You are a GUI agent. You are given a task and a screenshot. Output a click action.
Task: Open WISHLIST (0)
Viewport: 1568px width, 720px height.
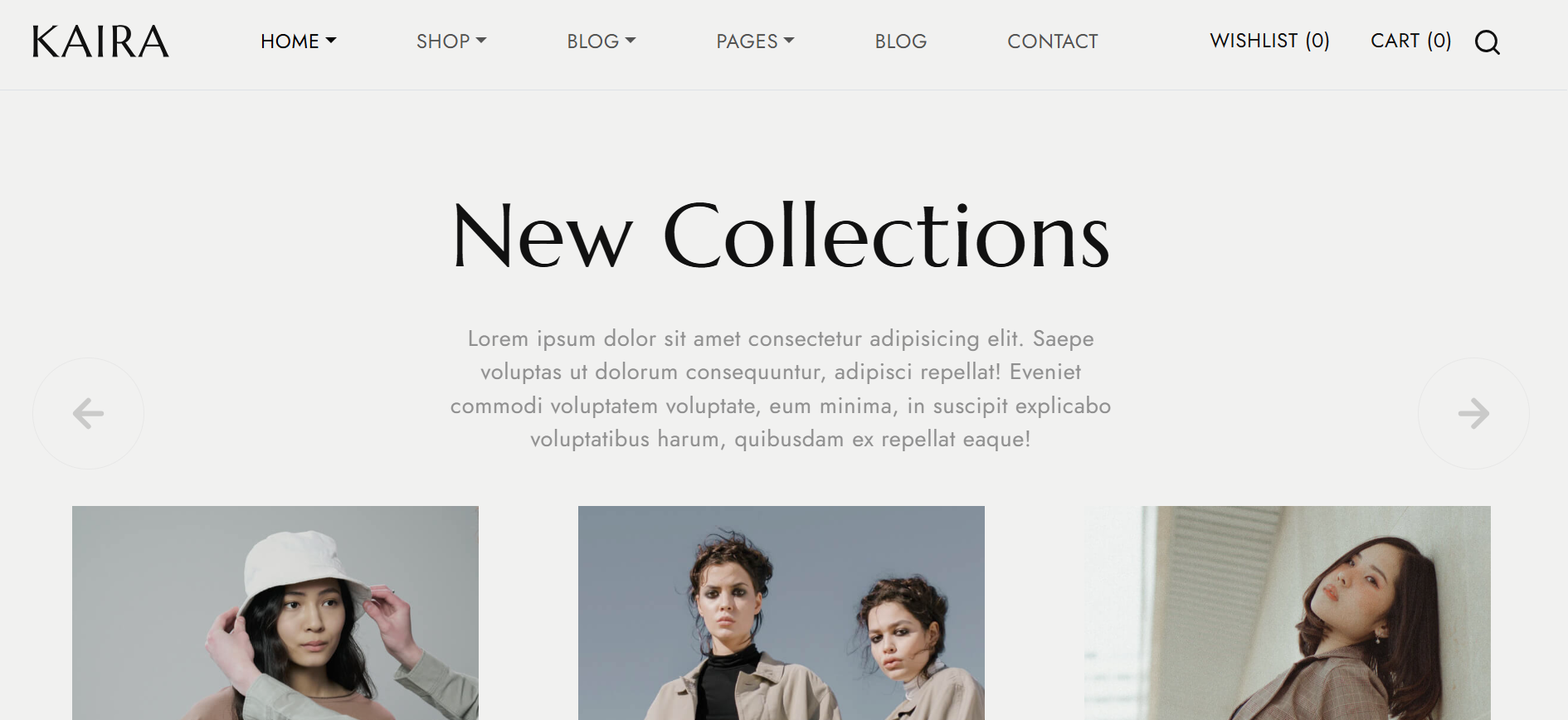click(1269, 41)
